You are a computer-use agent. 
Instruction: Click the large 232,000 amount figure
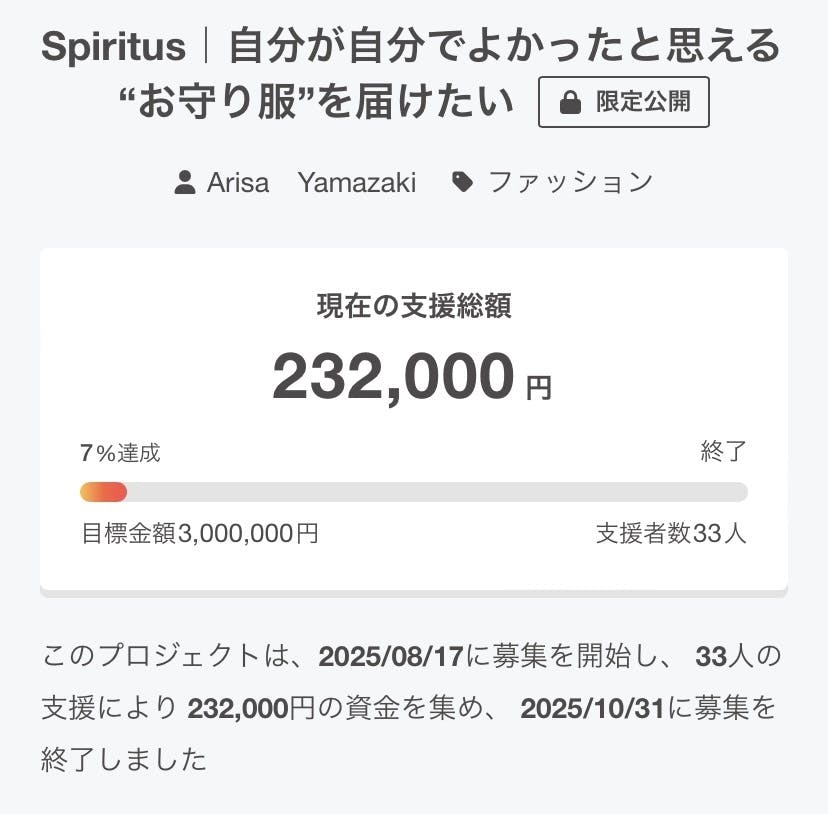point(393,377)
